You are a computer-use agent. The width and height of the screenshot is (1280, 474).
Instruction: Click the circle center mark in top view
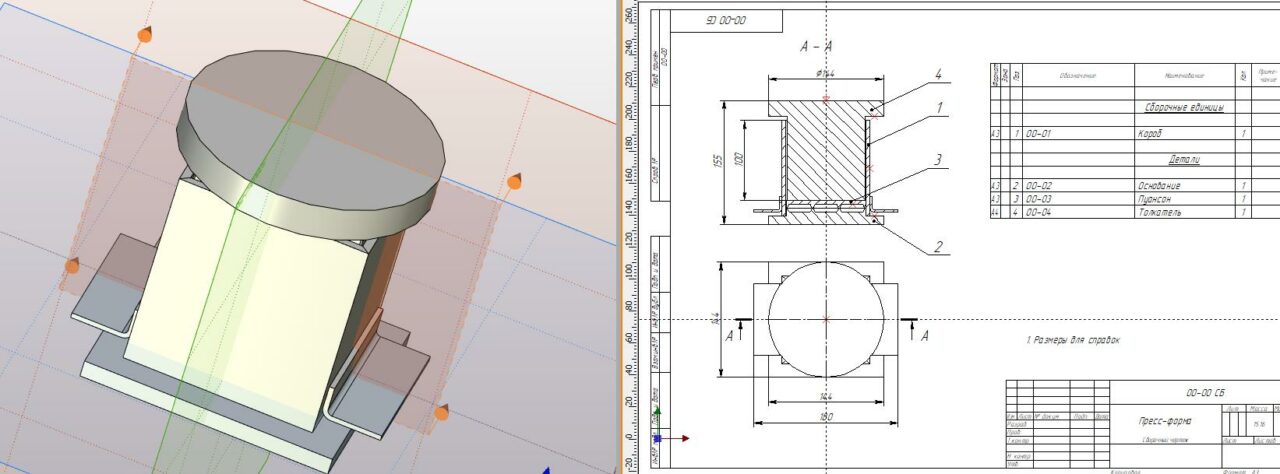coord(826,319)
